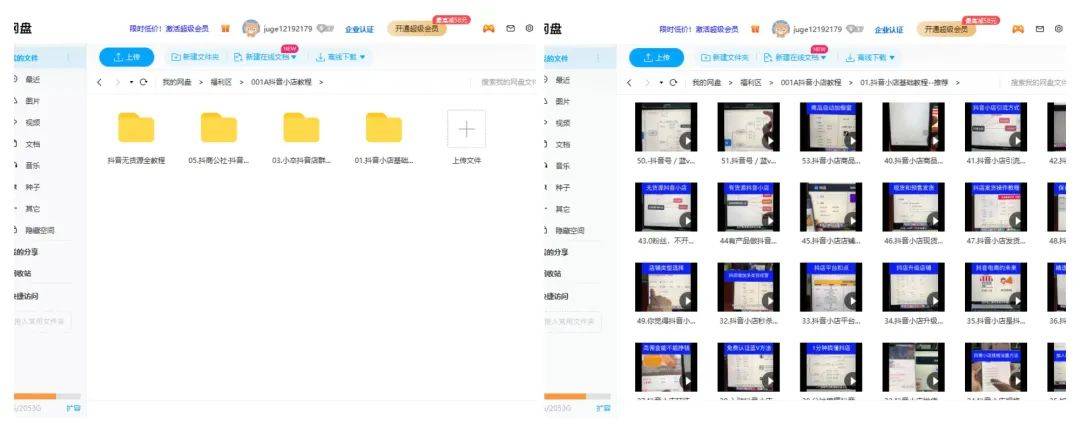Open the navigation history dropdown arrow in the right window
This screenshot has height=432, width=1080.
point(661,83)
